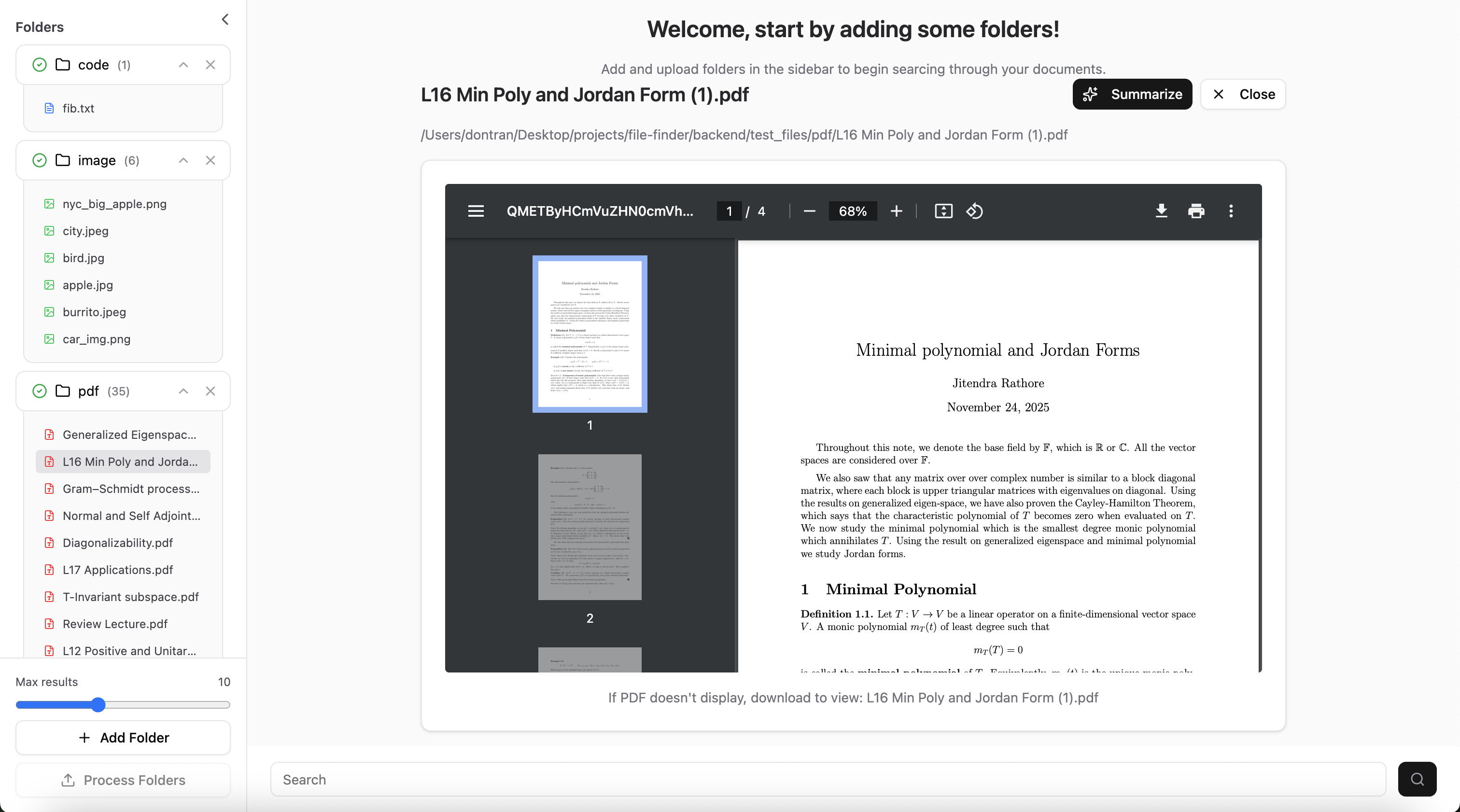Open Diagonalizability.pdf from the pdf list
Viewport: 1460px width, 812px height.
click(x=117, y=543)
